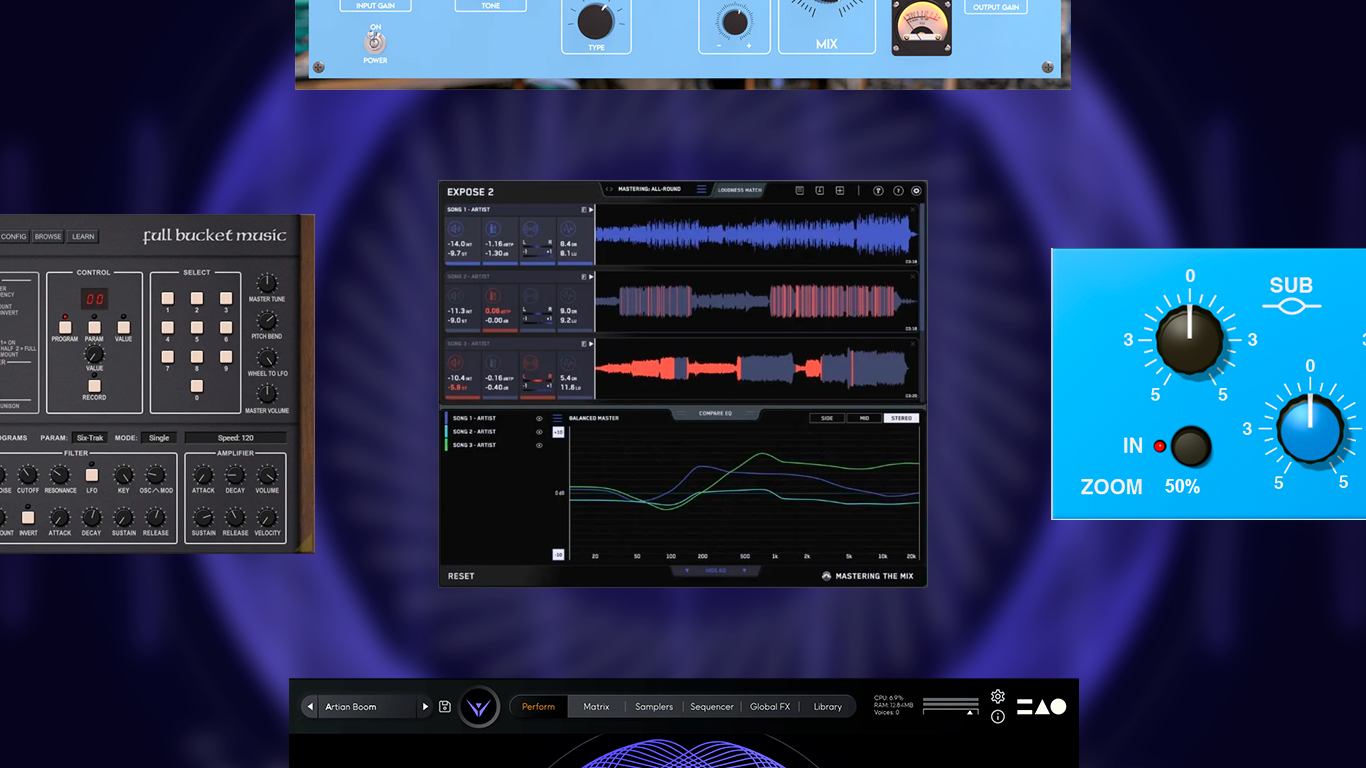1366x768 pixels.
Task: Click Song 3 red loudness speaker icon
Action: [x=456, y=363]
